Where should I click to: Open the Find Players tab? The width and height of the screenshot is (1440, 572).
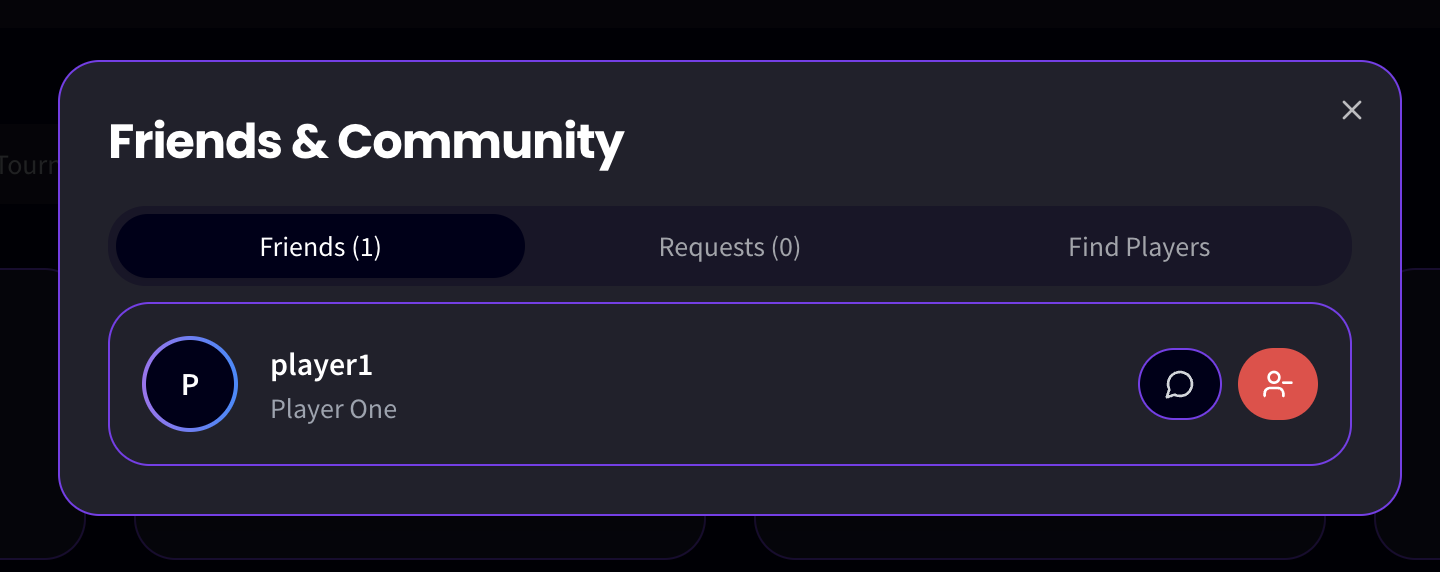(1139, 247)
